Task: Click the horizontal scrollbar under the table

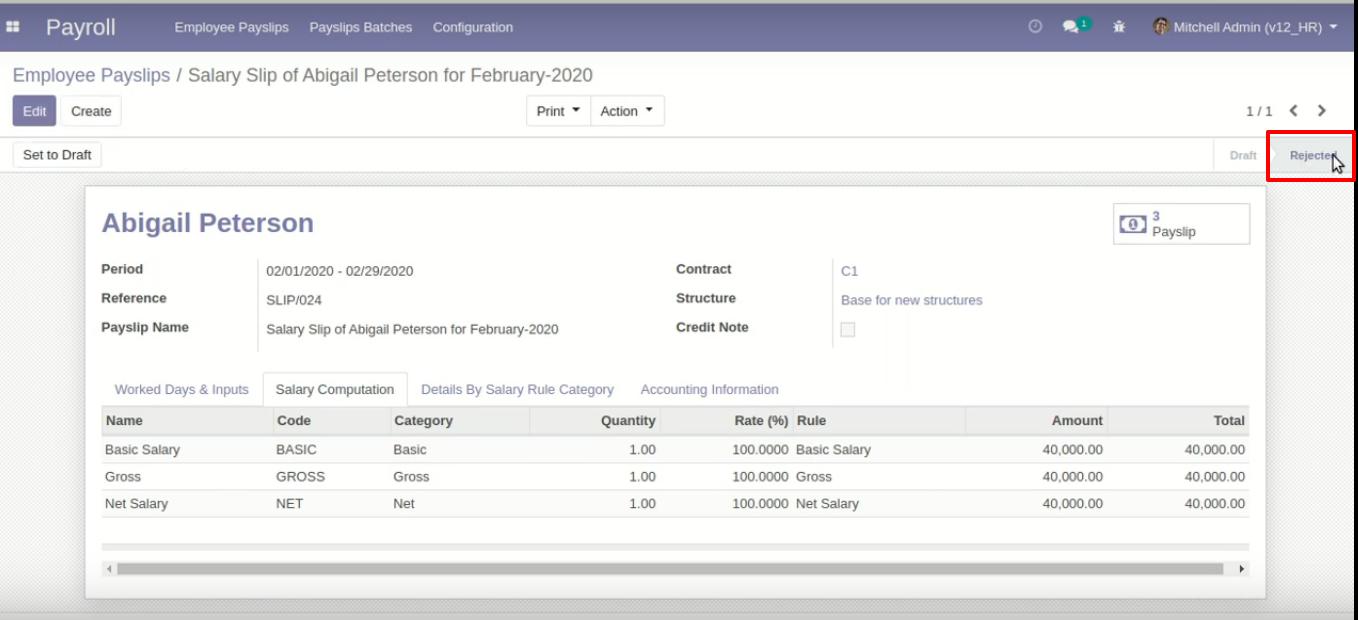Action: 670,568
